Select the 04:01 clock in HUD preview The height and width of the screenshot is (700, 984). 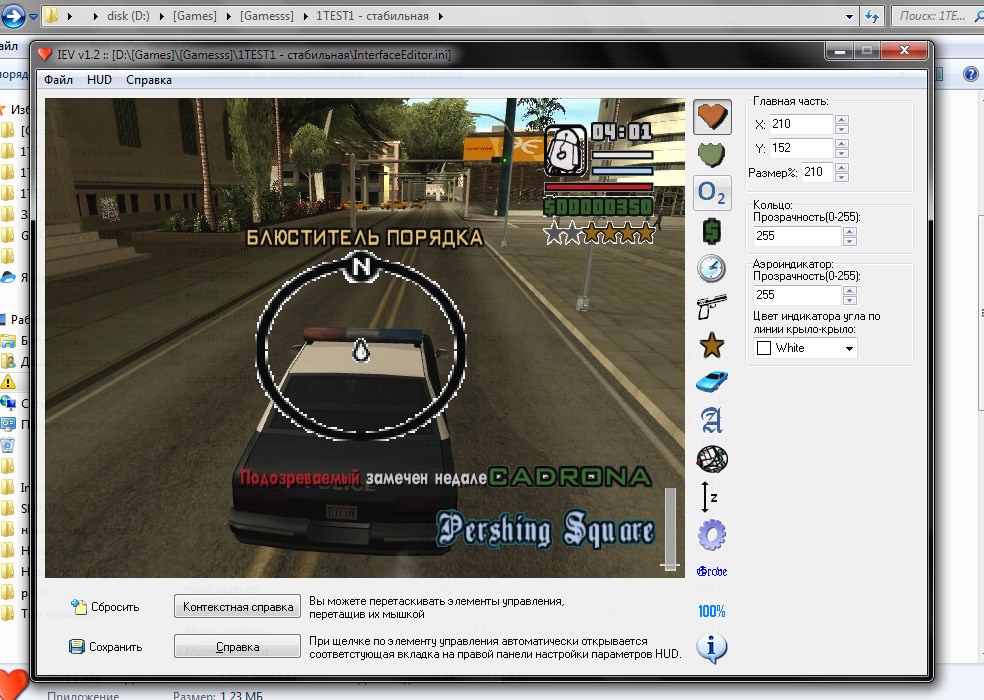[x=622, y=132]
